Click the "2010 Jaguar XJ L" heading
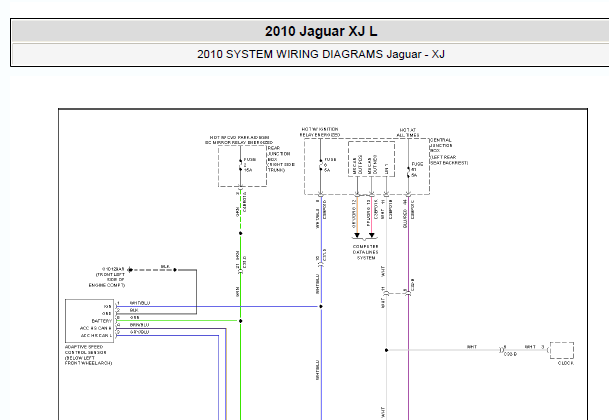The height and width of the screenshot is (420, 609). 321,31
